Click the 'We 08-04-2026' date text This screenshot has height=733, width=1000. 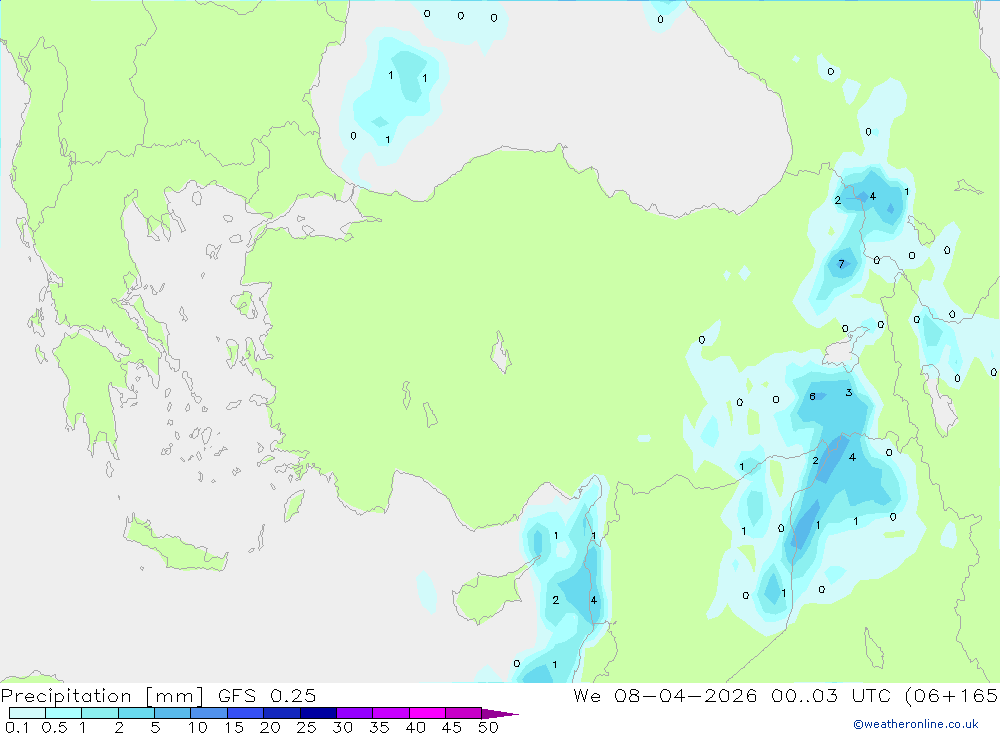pyautogui.click(x=665, y=695)
